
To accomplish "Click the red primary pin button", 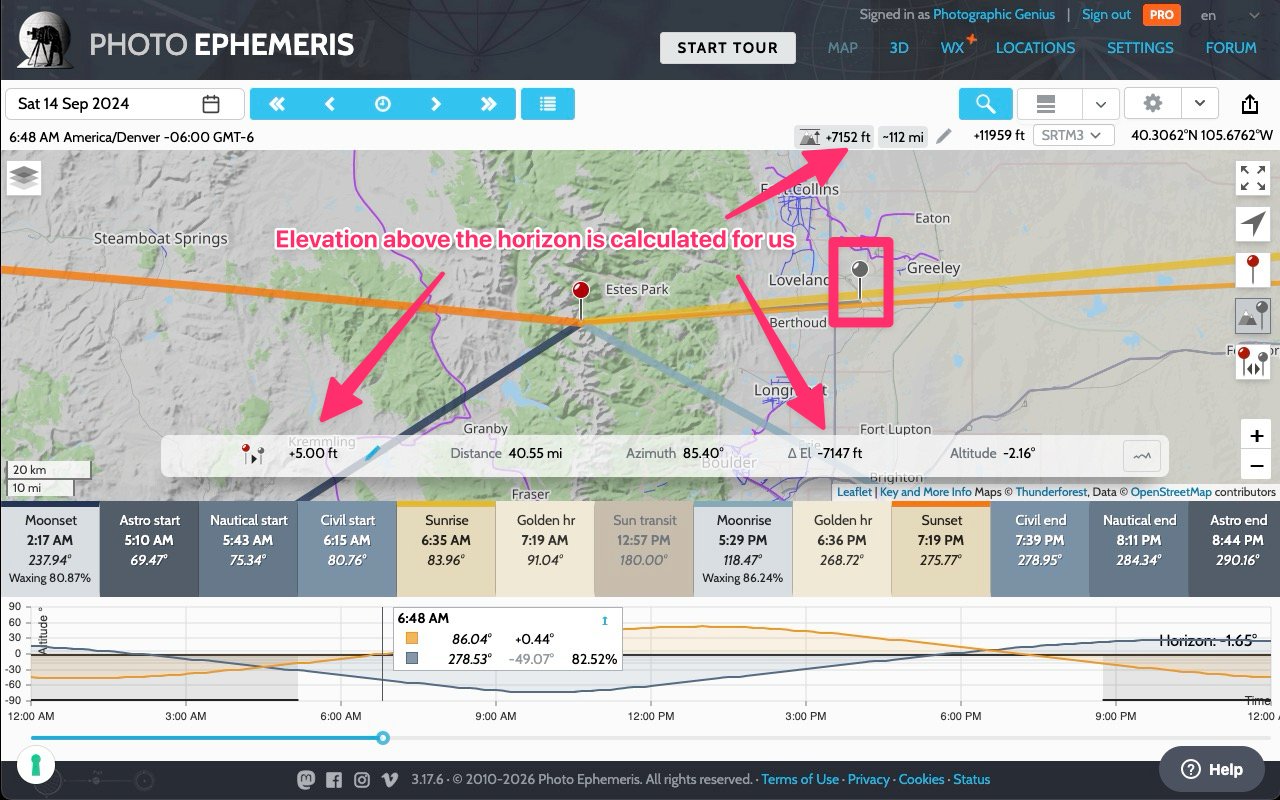I will pos(1253,270).
